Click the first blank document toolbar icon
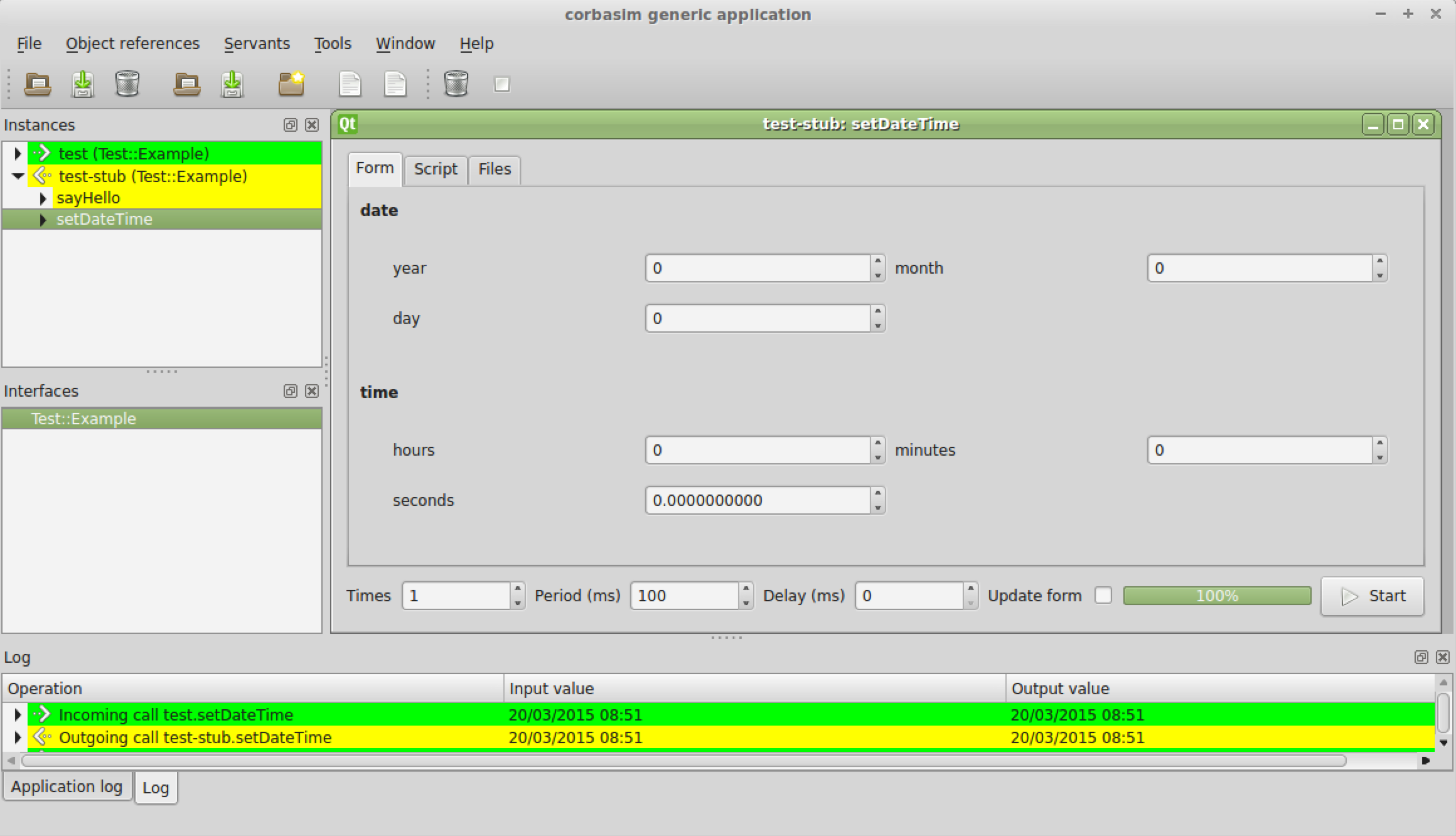1456x836 pixels. point(350,83)
